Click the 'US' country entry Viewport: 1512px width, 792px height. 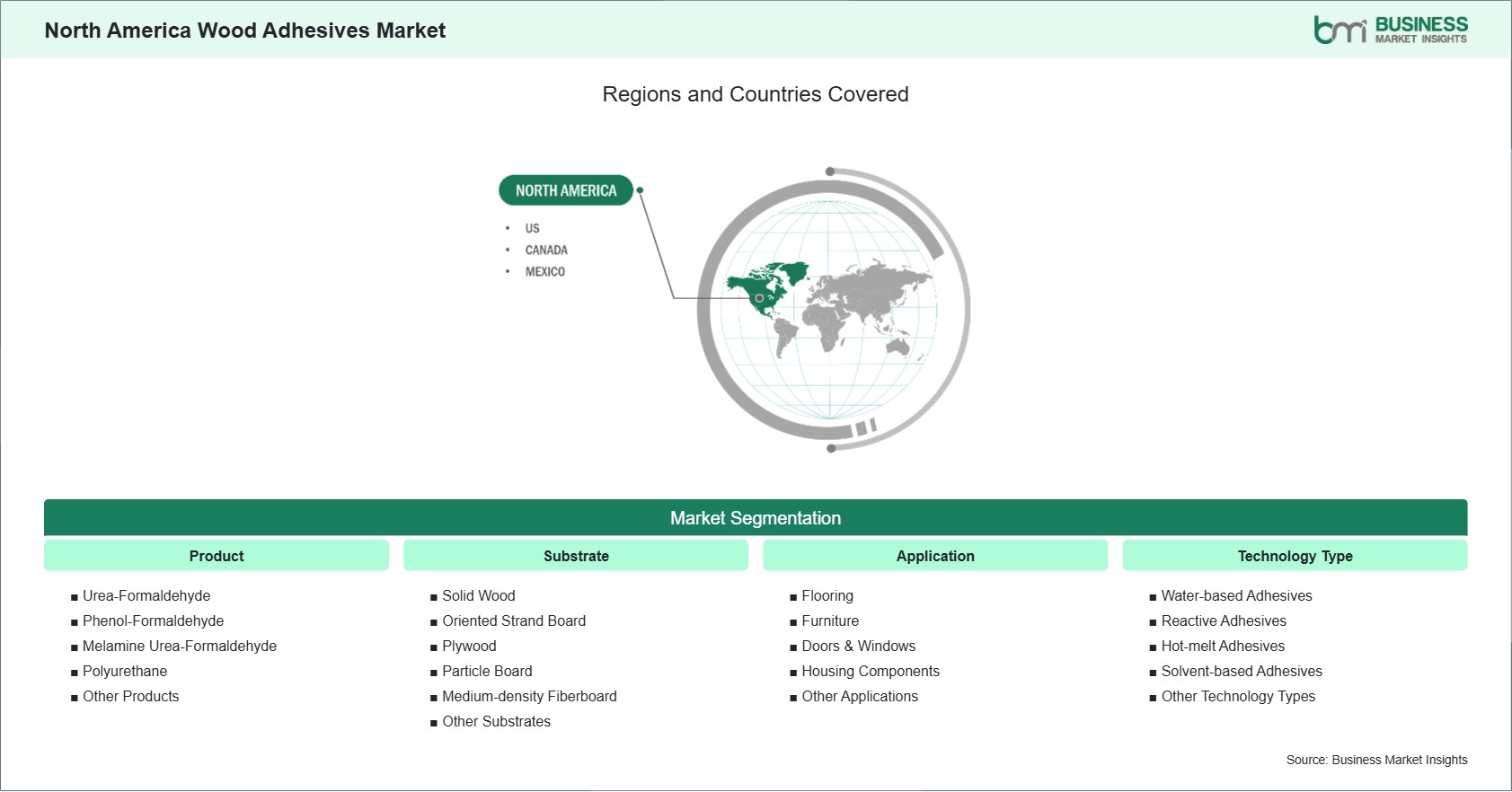[533, 228]
